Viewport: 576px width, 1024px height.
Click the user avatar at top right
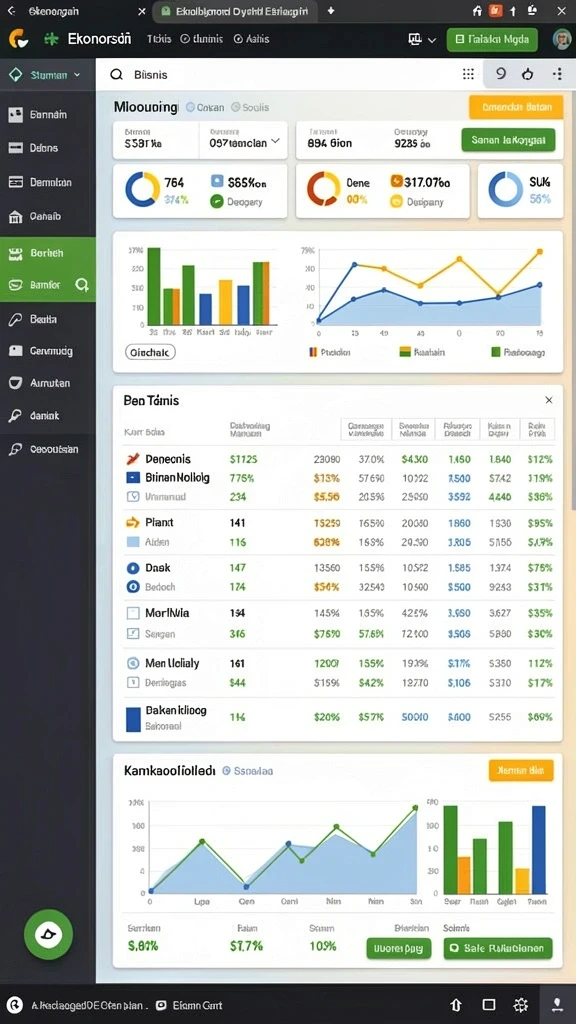(562, 39)
